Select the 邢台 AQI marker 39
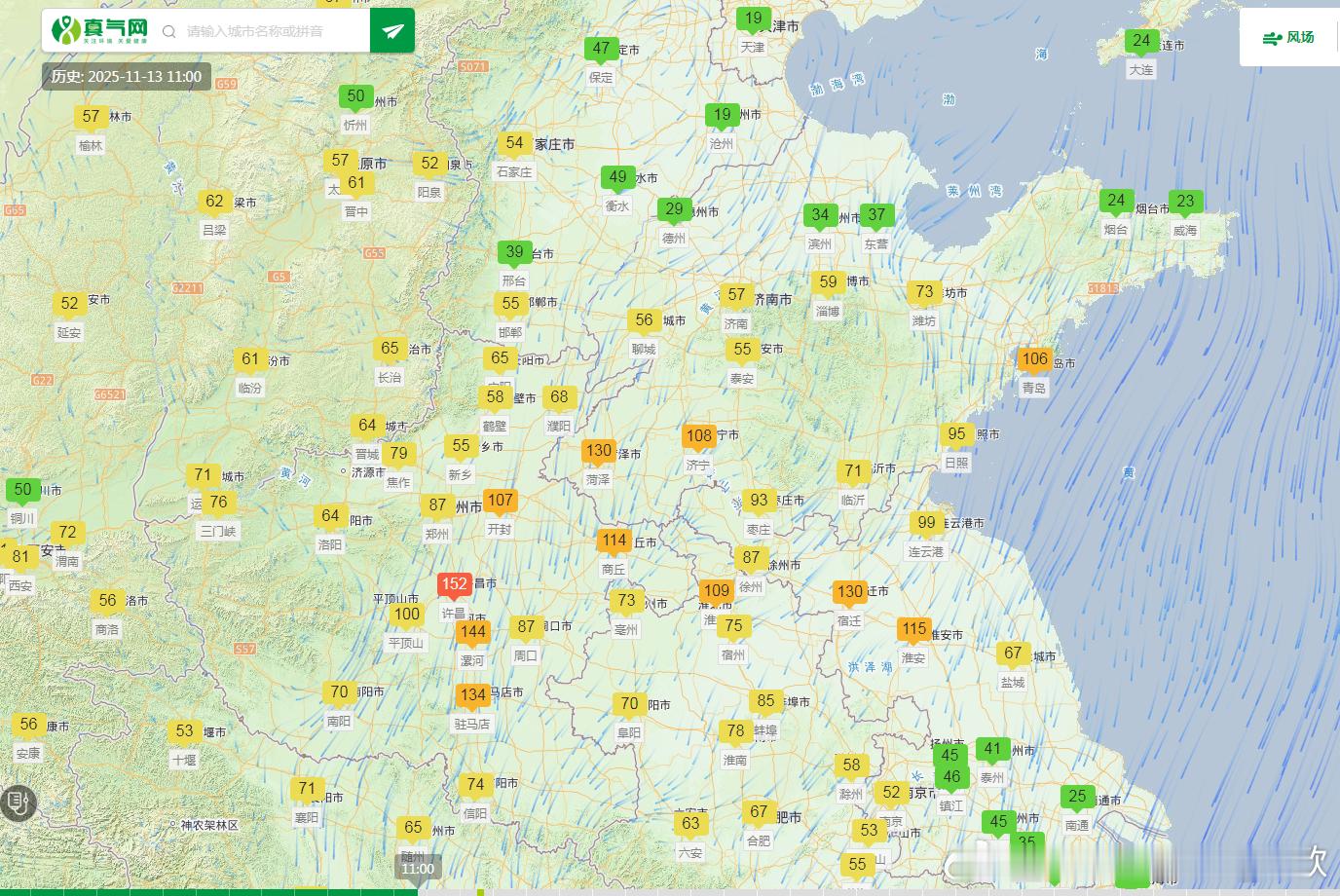This screenshot has width=1340, height=896. tap(515, 251)
